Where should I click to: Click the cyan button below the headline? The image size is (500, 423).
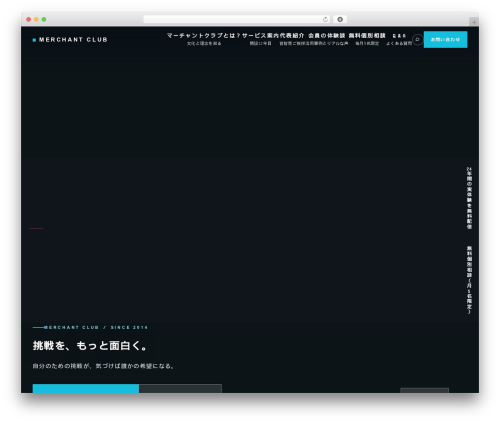tap(86, 389)
